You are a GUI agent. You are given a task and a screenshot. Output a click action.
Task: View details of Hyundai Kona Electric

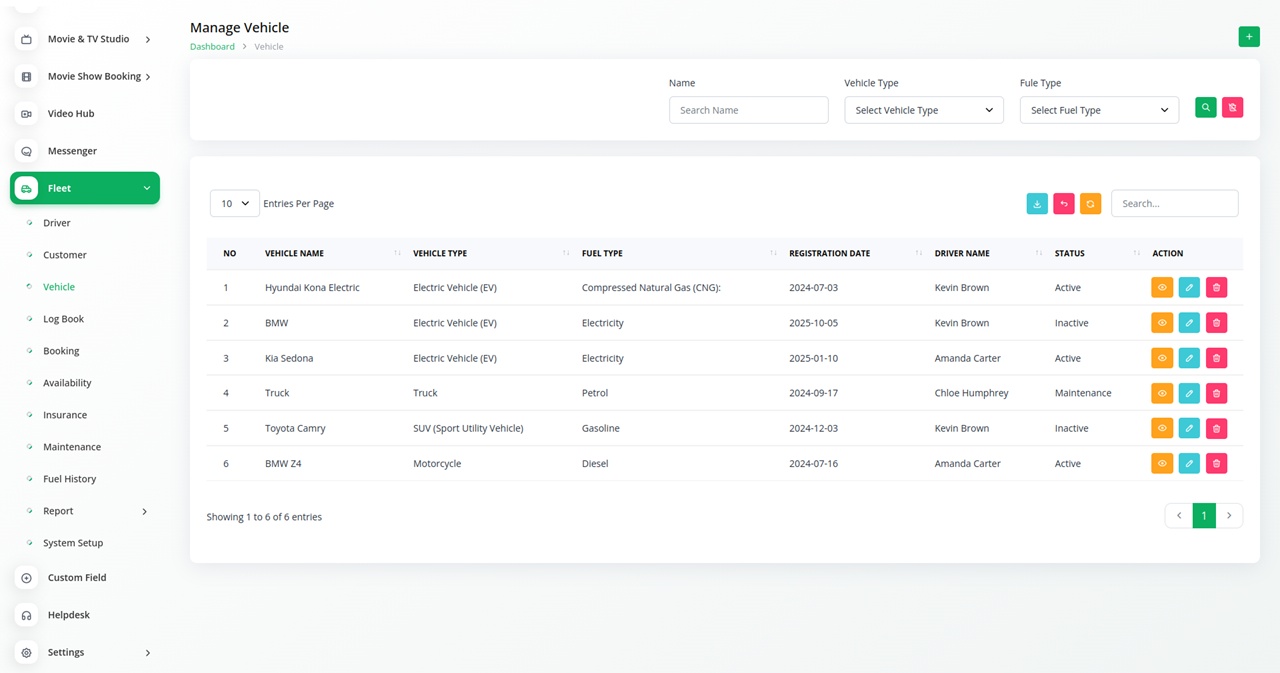click(1162, 288)
